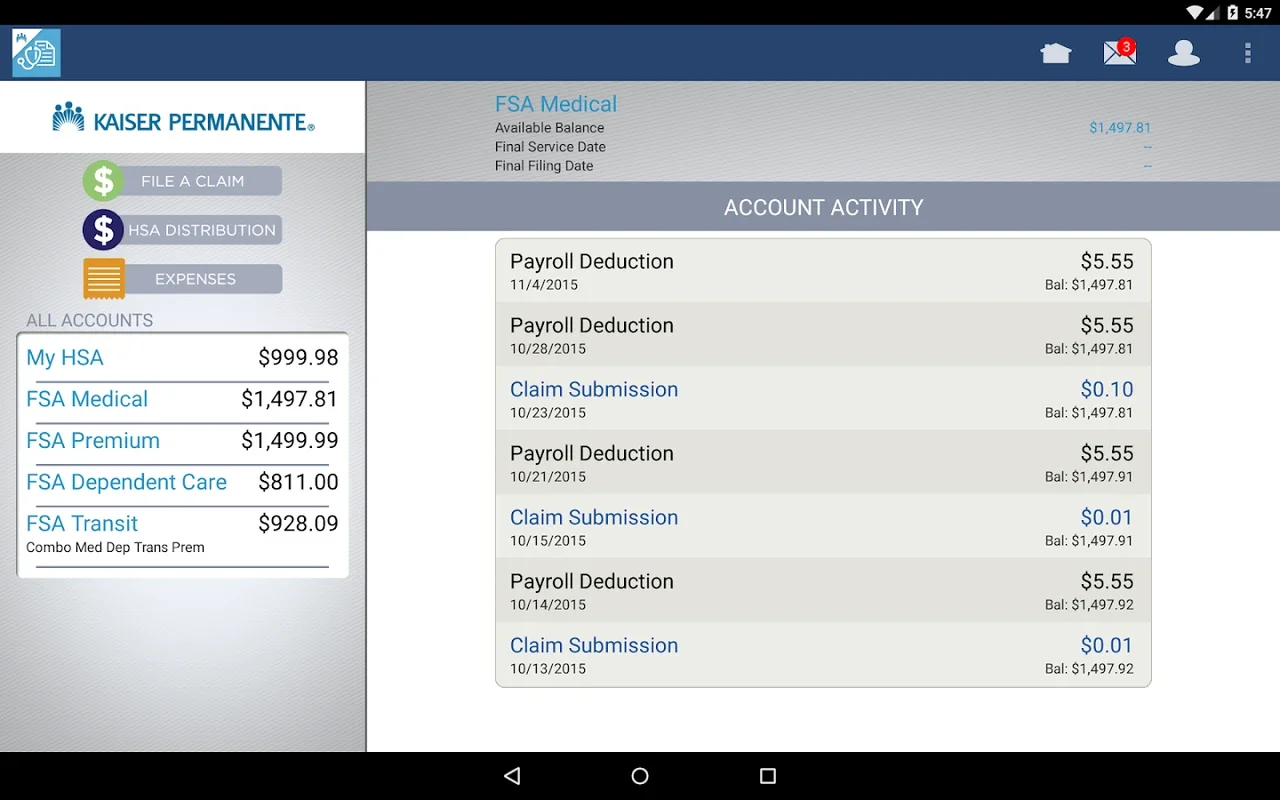Click the Account Activity header bar
Viewport: 1280px width, 800px height.
tap(823, 207)
